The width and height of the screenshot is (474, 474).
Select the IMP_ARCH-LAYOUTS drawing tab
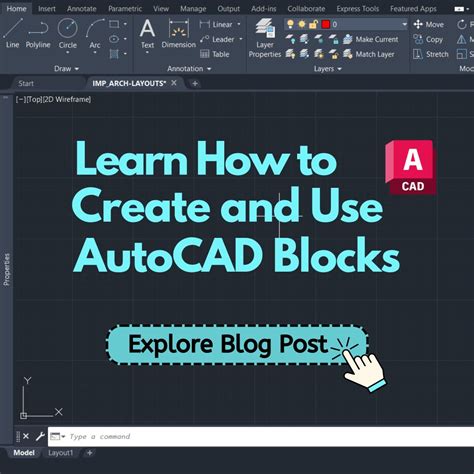pyautogui.click(x=129, y=83)
